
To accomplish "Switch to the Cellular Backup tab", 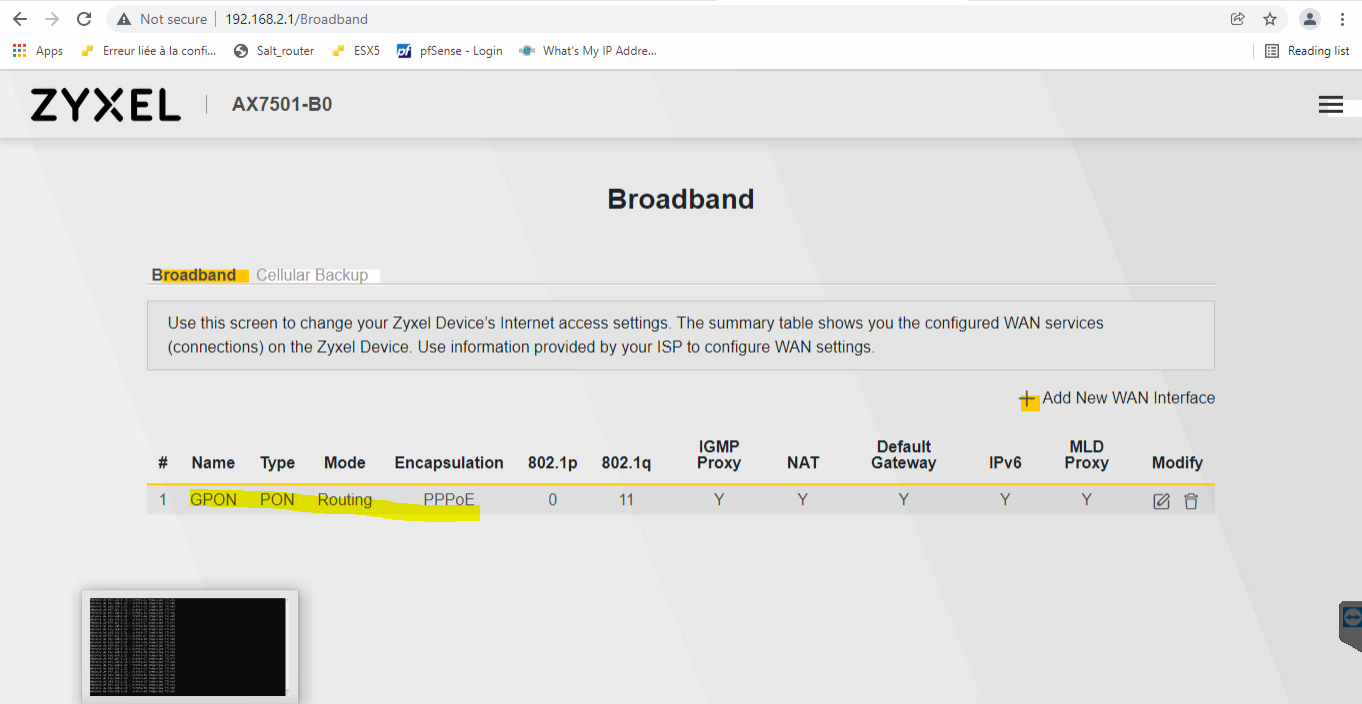I will (x=312, y=275).
